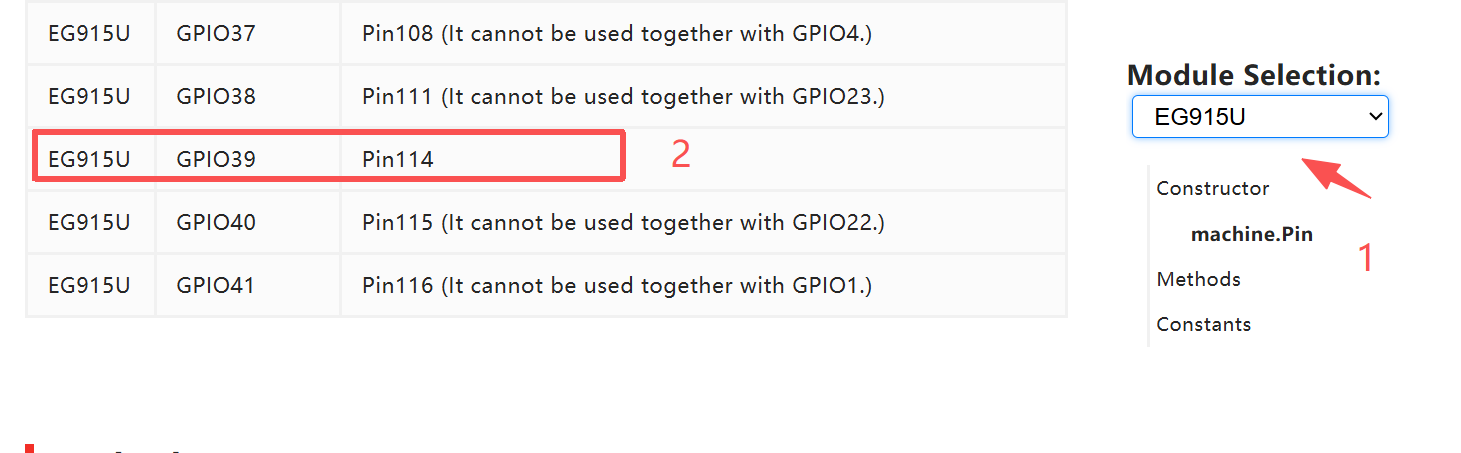1461x453 pixels.
Task: Click the Pin115 description cell
Action: 623,222
